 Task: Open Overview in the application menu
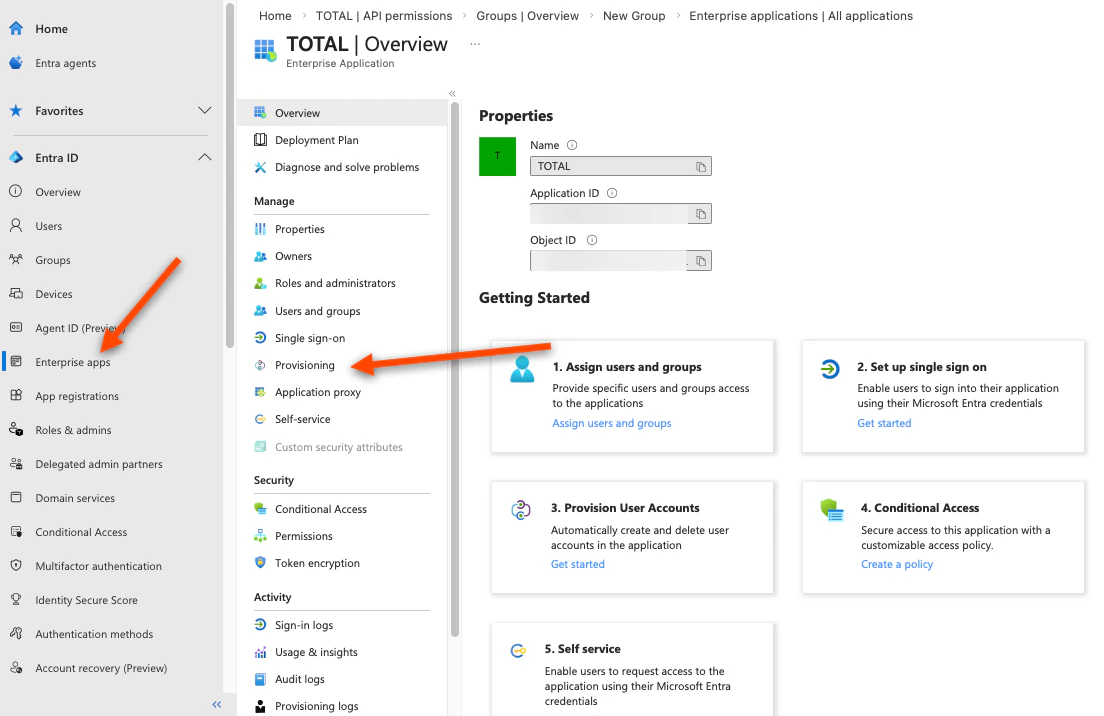(342, 113)
